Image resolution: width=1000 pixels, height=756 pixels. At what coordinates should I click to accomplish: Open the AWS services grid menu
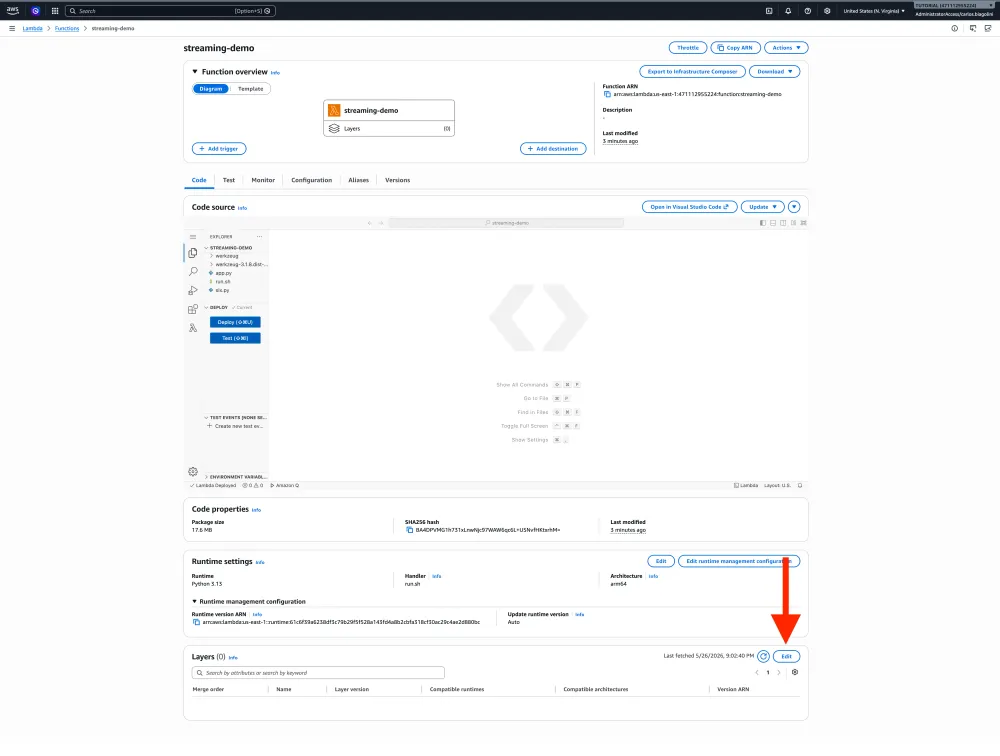point(55,11)
